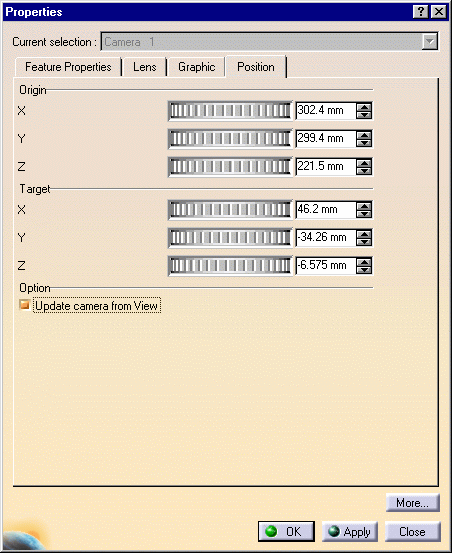Open the Current selection dropdown arrow

(430, 42)
